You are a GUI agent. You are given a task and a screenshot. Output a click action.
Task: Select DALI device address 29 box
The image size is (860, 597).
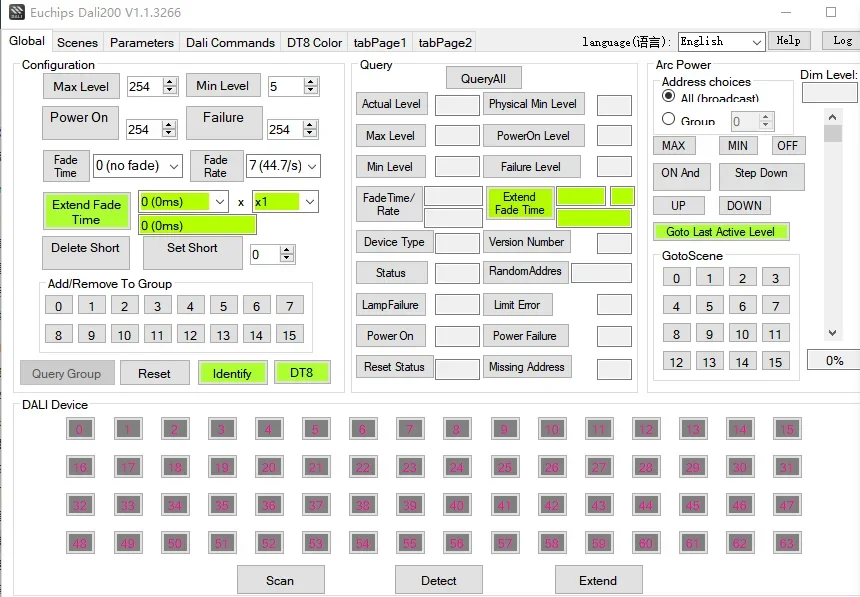693,468
